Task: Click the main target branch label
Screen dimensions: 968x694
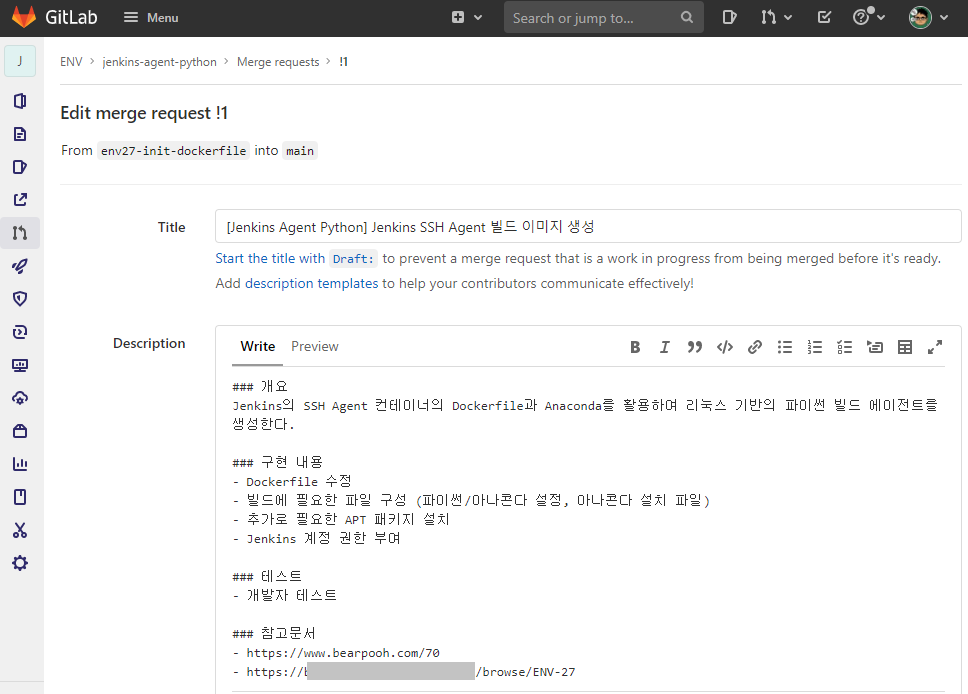Action: coord(300,151)
